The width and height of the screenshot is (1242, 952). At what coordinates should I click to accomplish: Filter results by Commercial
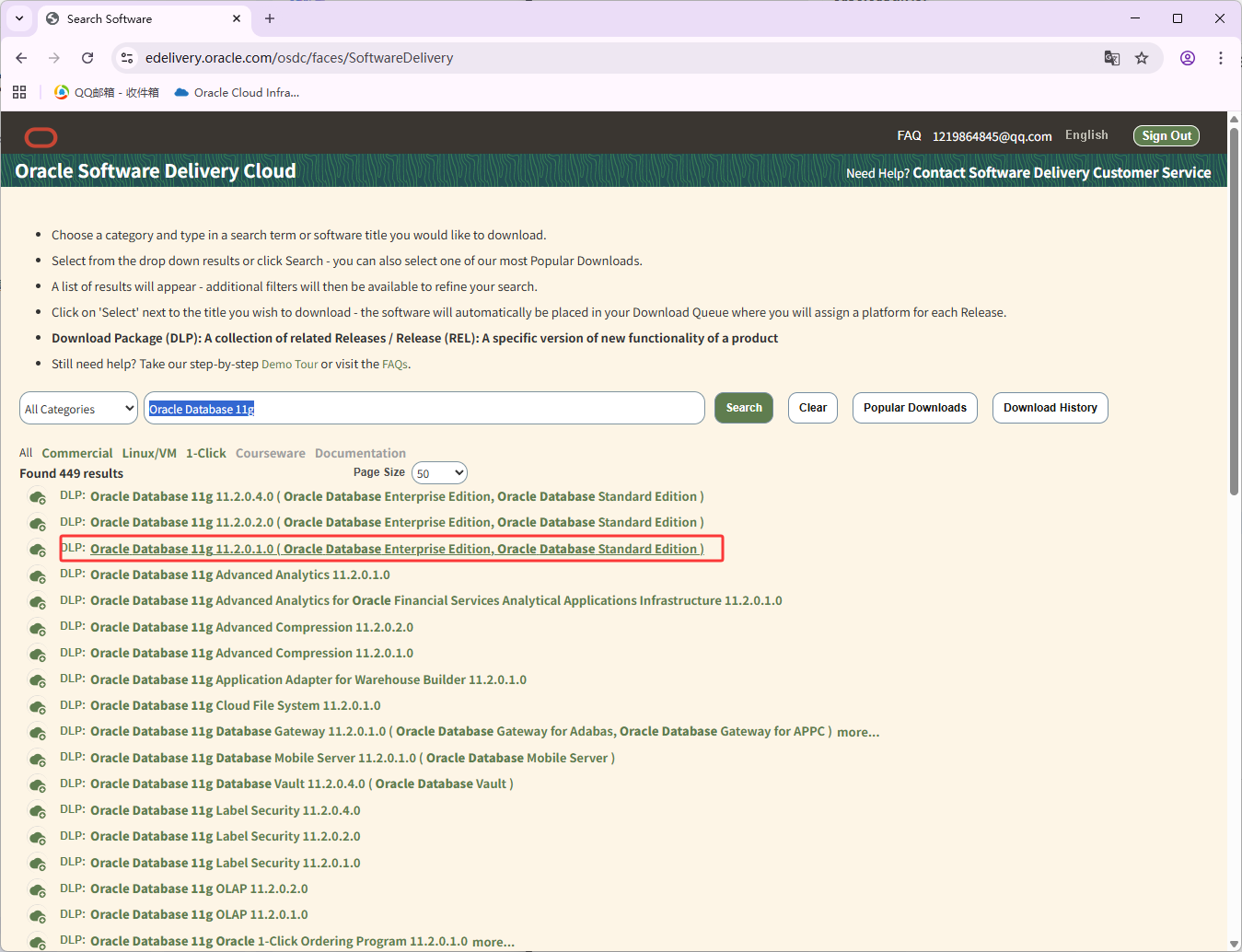coord(77,453)
